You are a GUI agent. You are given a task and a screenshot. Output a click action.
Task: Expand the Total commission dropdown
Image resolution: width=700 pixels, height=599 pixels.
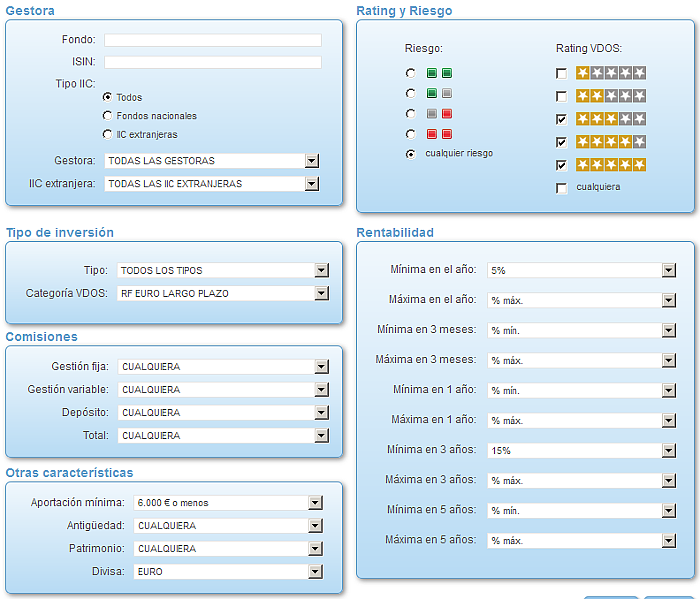(x=224, y=436)
